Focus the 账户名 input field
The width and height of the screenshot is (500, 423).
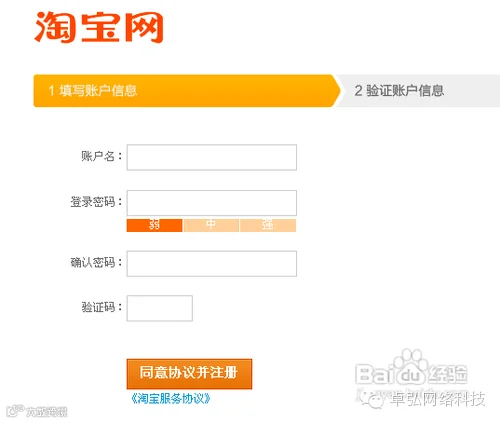[x=212, y=157]
